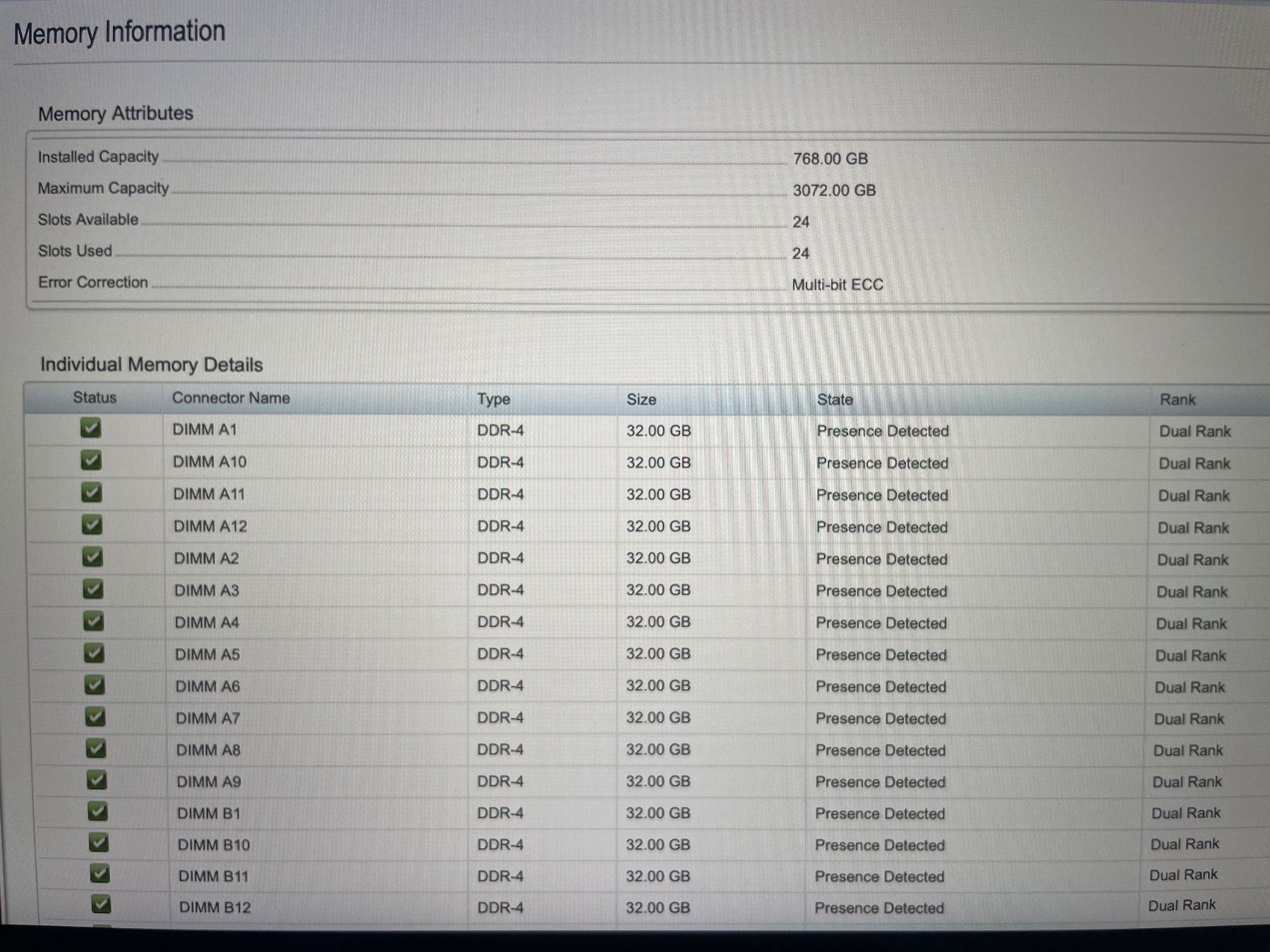
Task: Select the green check icon beside DIMM A12
Action: [92, 524]
